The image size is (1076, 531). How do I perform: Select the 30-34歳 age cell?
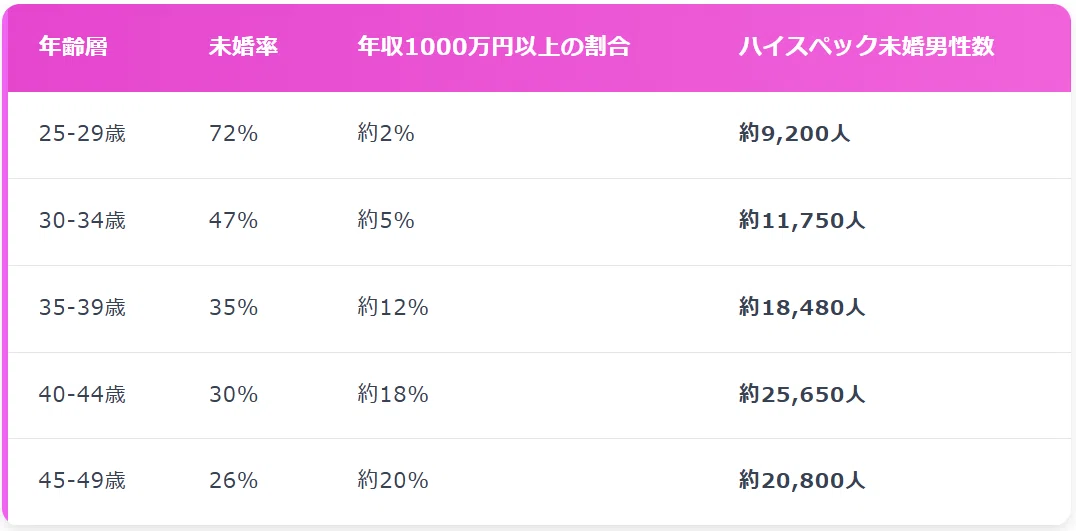coord(82,221)
